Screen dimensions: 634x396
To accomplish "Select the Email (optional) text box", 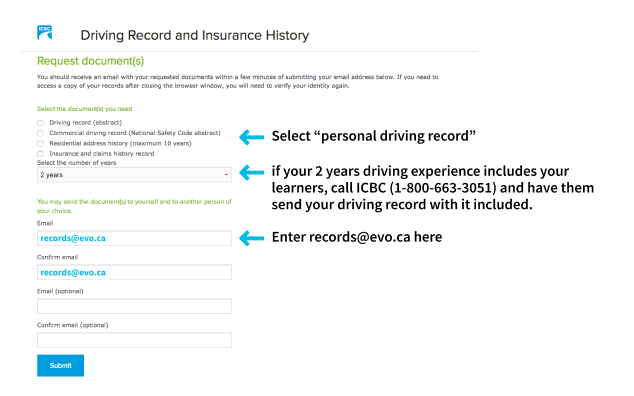I will click(x=134, y=306).
